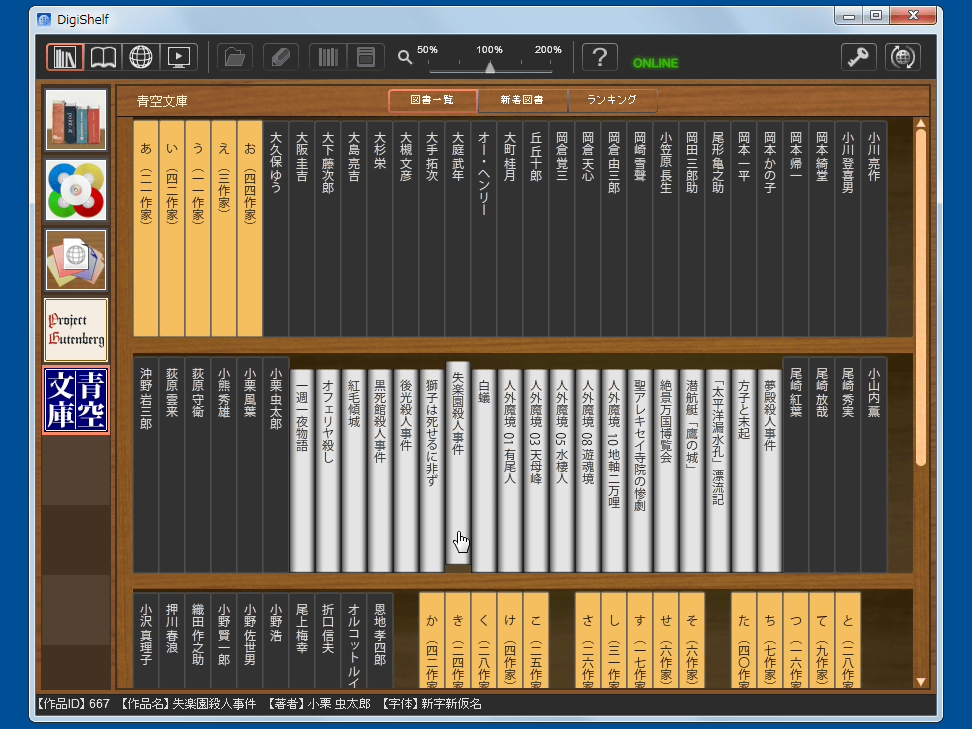Open author 岡本かの子
The width and height of the screenshot is (972, 729).
click(x=770, y=228)
